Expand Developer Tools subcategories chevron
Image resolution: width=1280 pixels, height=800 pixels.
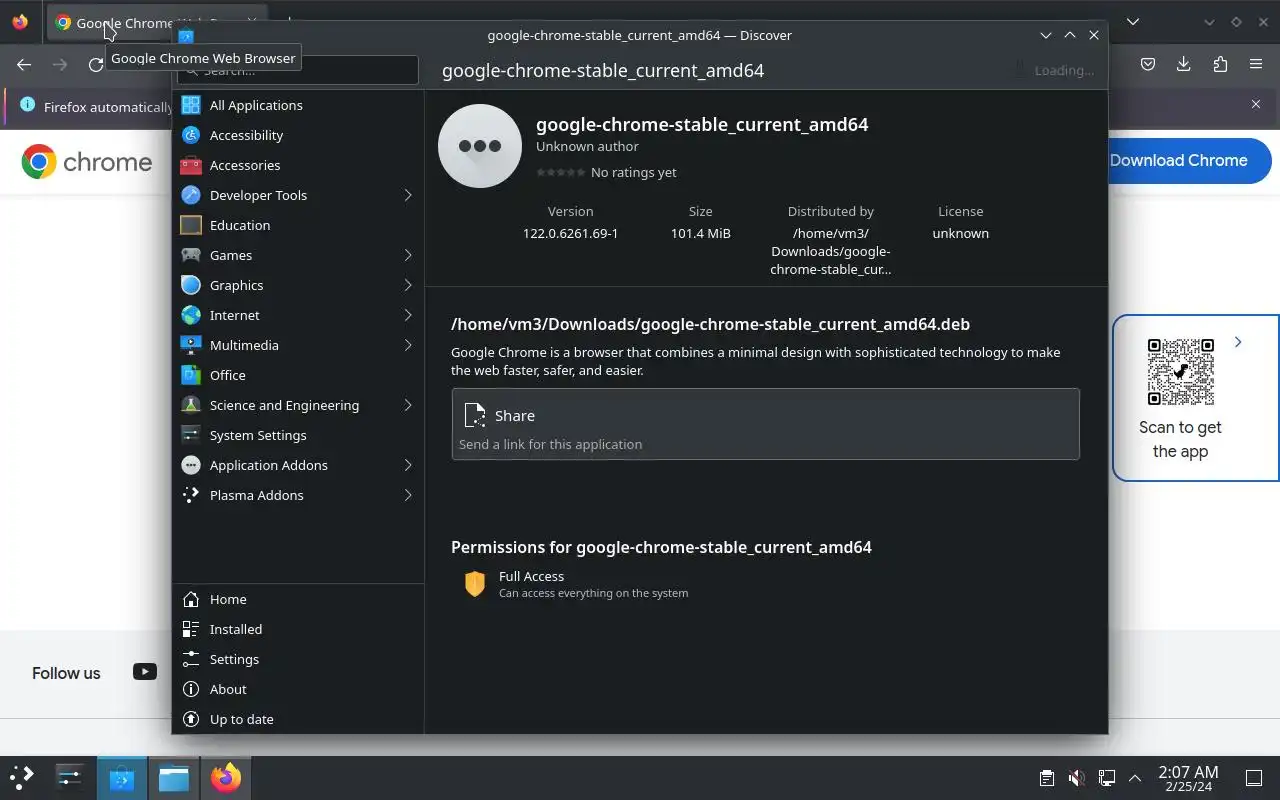coord(408,195)
